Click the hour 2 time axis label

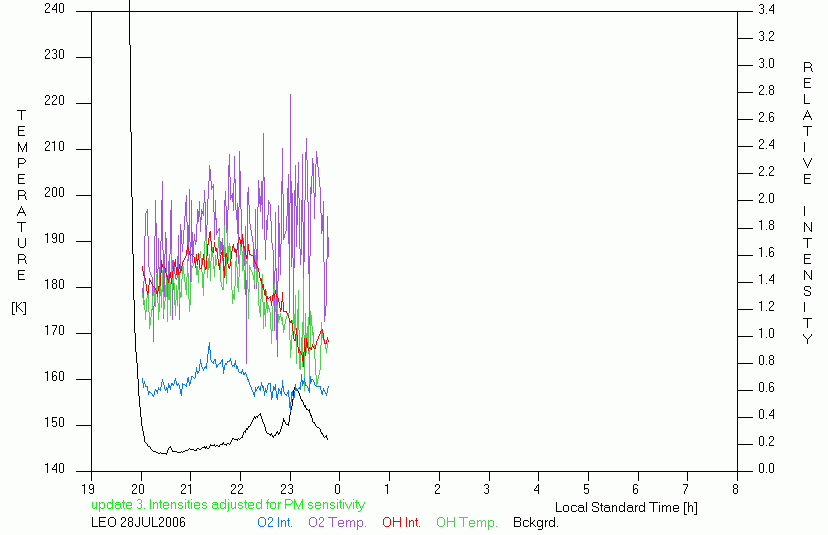pyautogui.click(x=437, y=489)
